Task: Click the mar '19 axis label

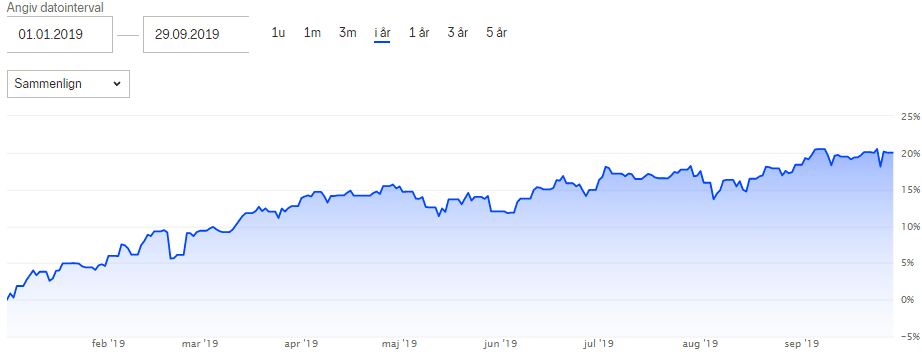Action: click(x=201, y=344)
